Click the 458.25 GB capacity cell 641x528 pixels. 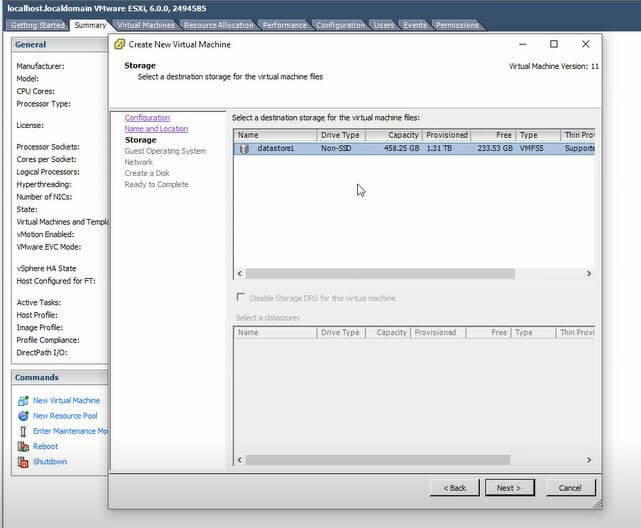click(401, 148)
